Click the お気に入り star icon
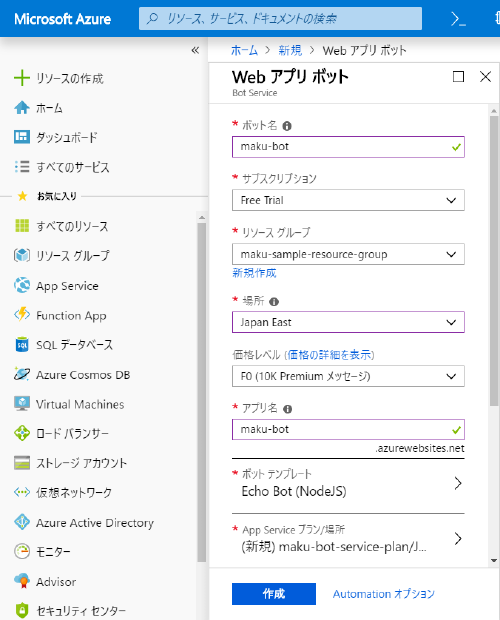Viewport: 500px width, 620px height. point(23,196)
